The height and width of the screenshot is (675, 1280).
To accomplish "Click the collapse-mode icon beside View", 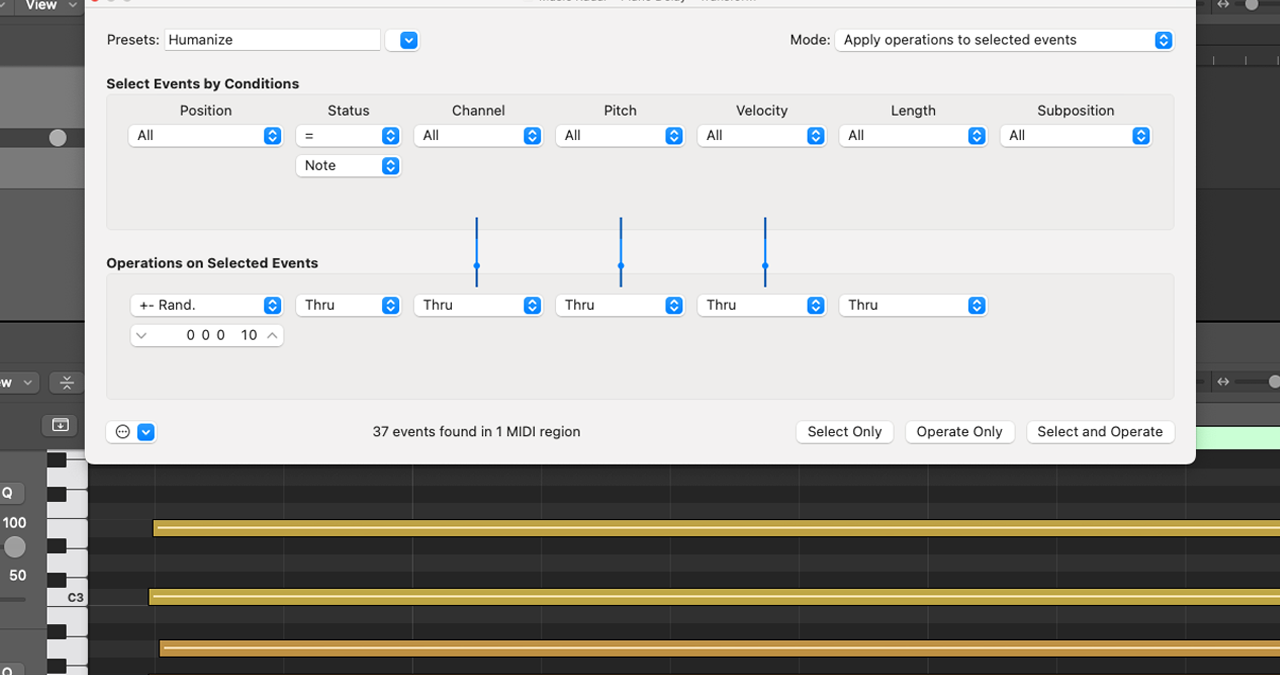I will click(66, 383).
